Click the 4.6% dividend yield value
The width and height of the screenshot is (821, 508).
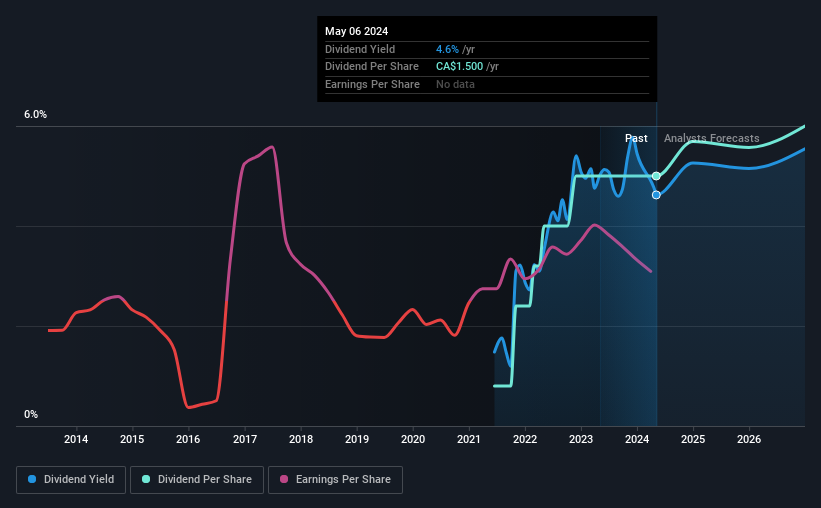(x=447, y=49)
